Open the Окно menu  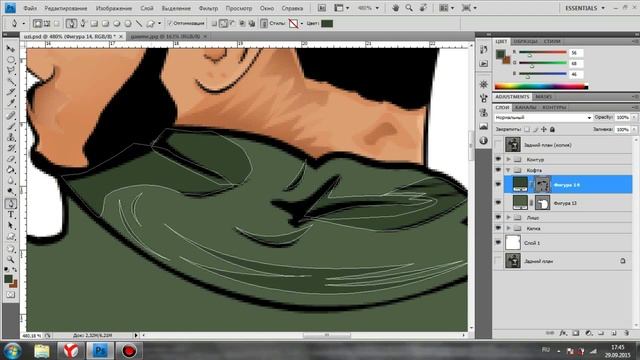(x=267, y=8)
